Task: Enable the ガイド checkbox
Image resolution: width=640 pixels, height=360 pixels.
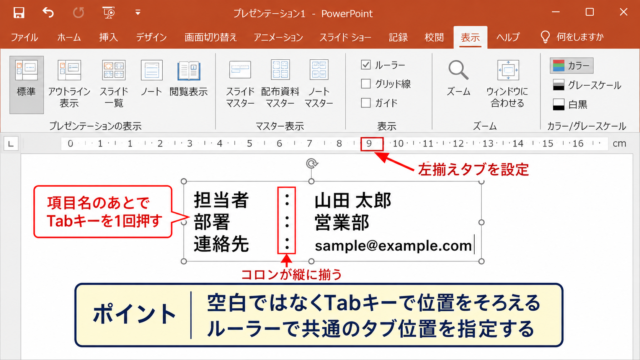Action: pyautogui.click(x=366, y=103)
